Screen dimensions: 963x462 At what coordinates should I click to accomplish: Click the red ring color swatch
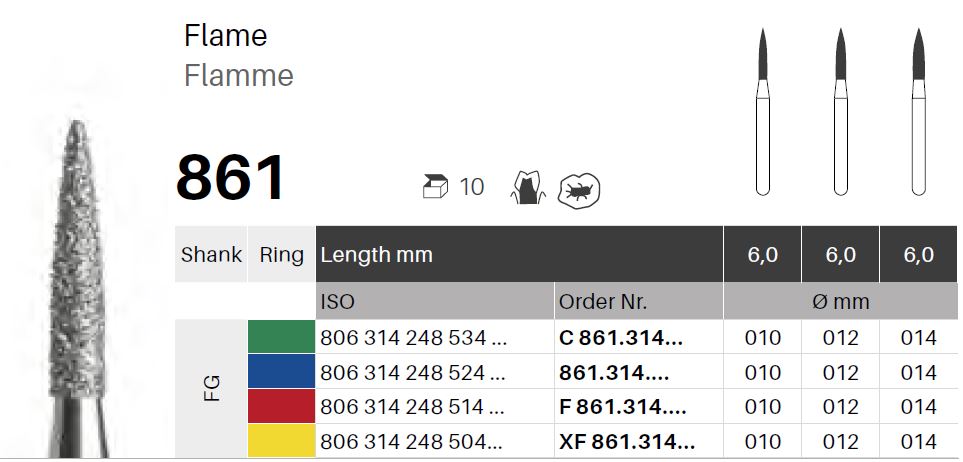(x=281, y=405)
